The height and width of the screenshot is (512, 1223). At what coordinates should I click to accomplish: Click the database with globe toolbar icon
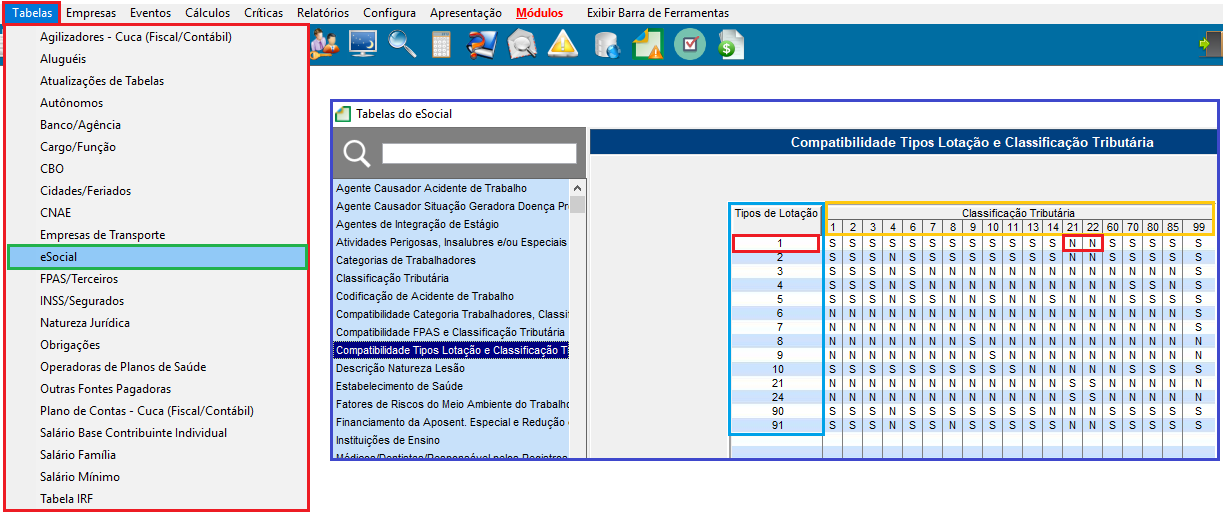[x=606, y=45]
